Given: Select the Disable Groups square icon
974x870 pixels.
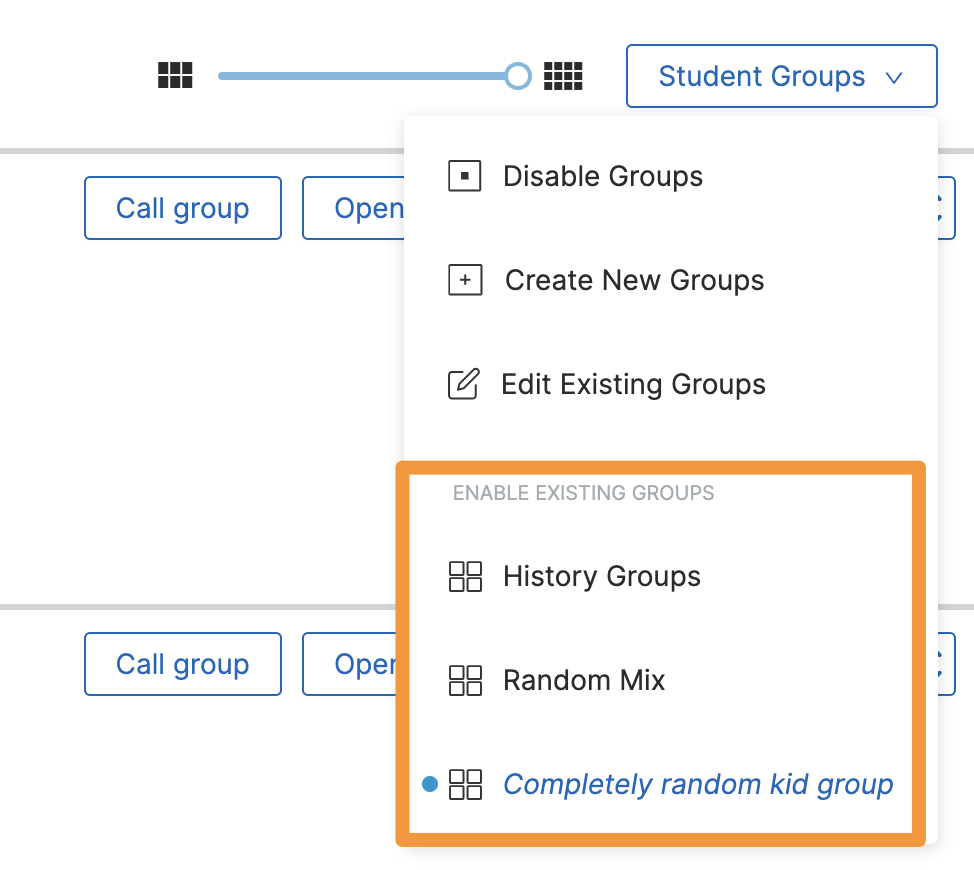Looking at the screenshot, I should [x=465, y=176].
